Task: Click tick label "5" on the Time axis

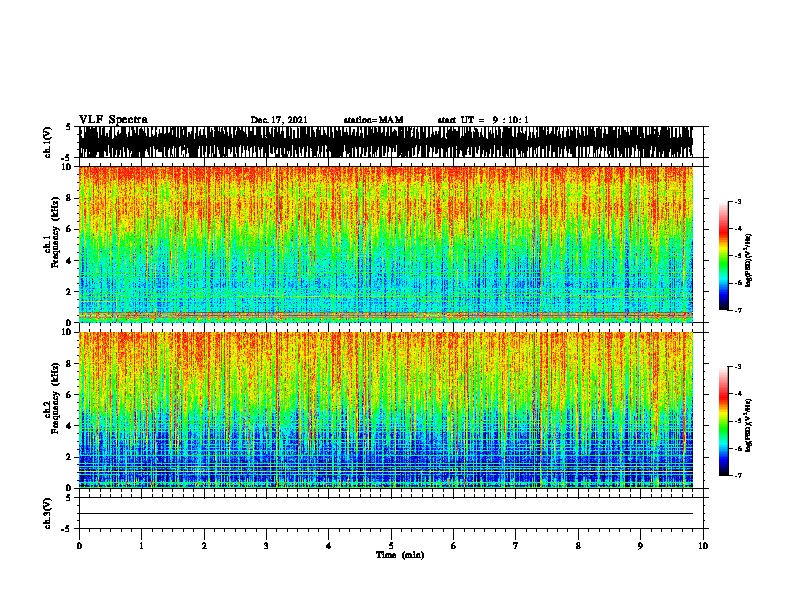Action: [x=391, y=545]
